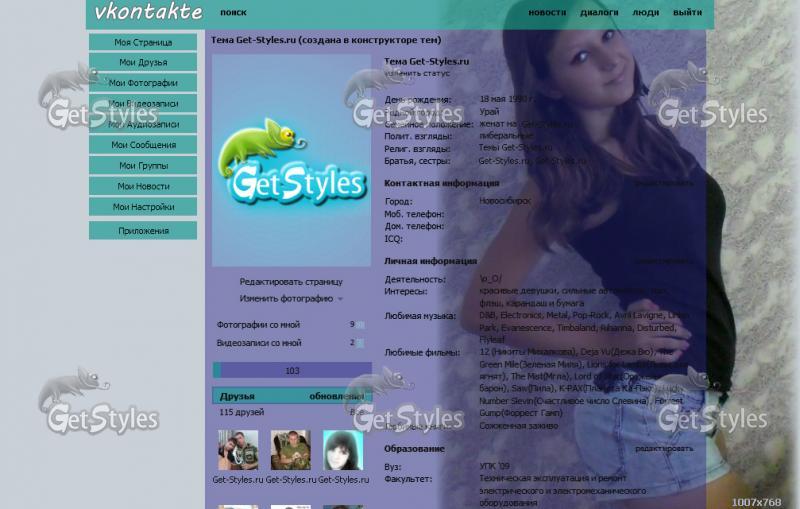Expand the arrow beside Изменить фотографию
This screenshot has height=509, width=800.
(340, 299)
